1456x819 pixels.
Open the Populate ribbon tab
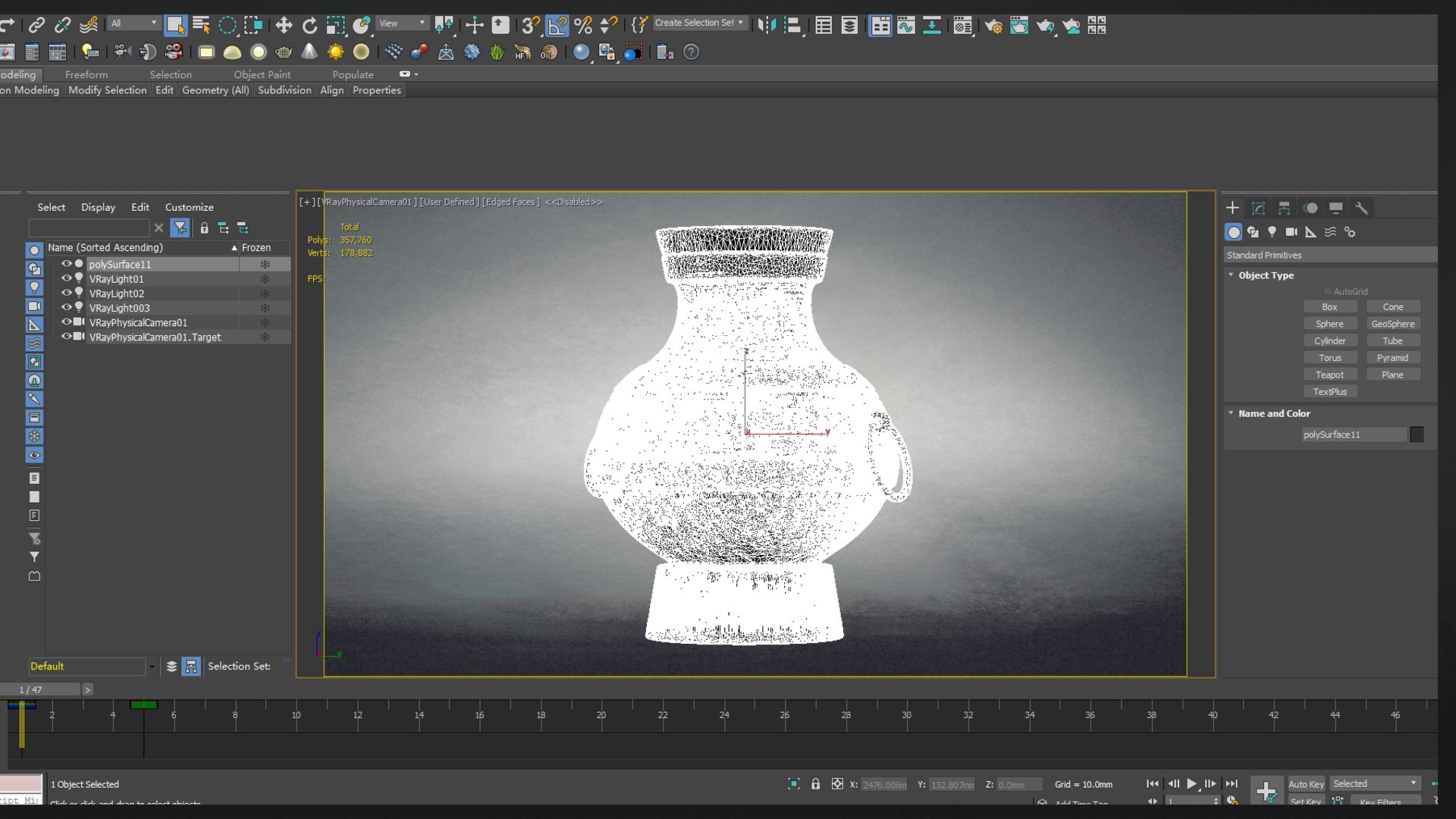(x=353, y=74)
